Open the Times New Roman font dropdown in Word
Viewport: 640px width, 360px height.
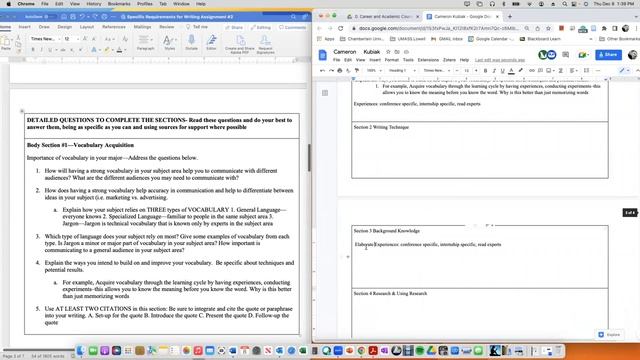[x=45, y=39]
